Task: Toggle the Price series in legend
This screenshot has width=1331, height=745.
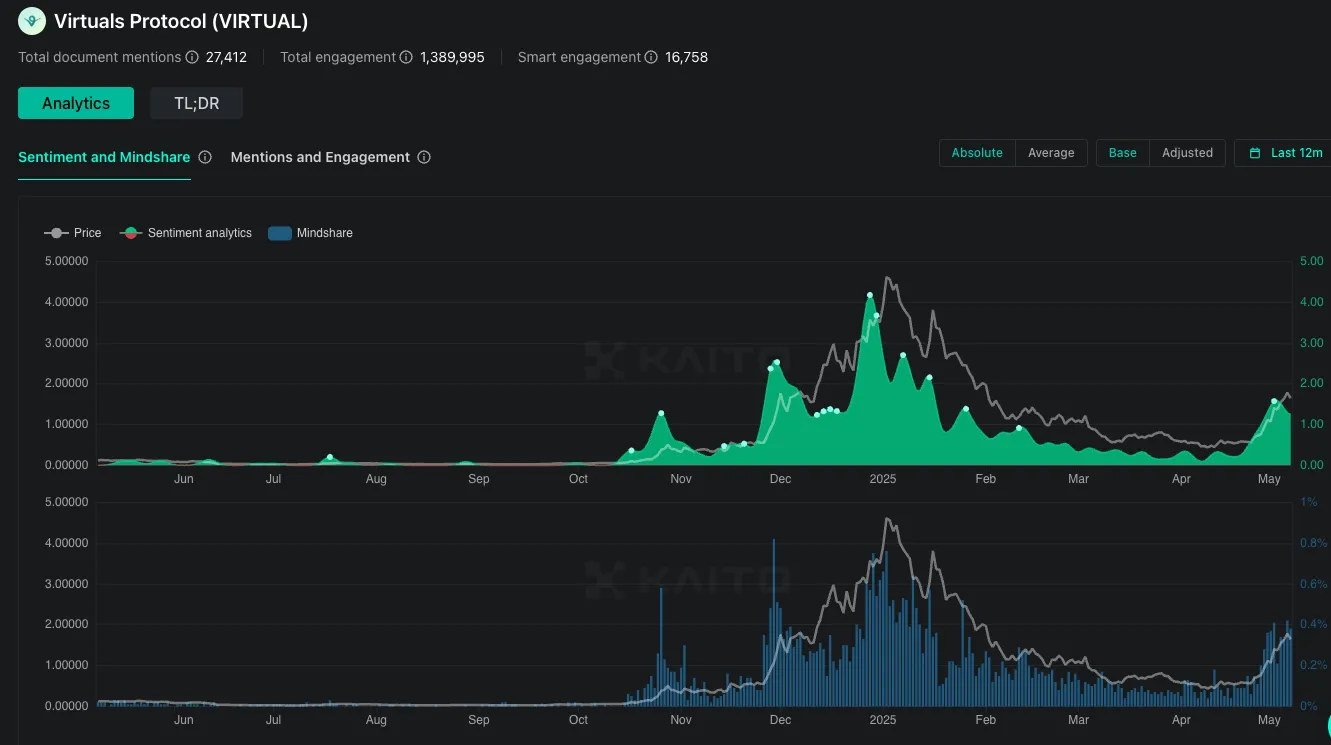Action: pyautogui.click(x=73, y=233)
